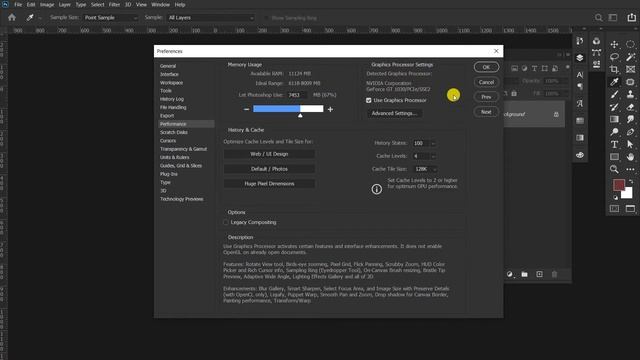The width and height of the screenshot is (640, 360).
Task: Select the Eyedropper tool in toolbox
Action: 614,82
